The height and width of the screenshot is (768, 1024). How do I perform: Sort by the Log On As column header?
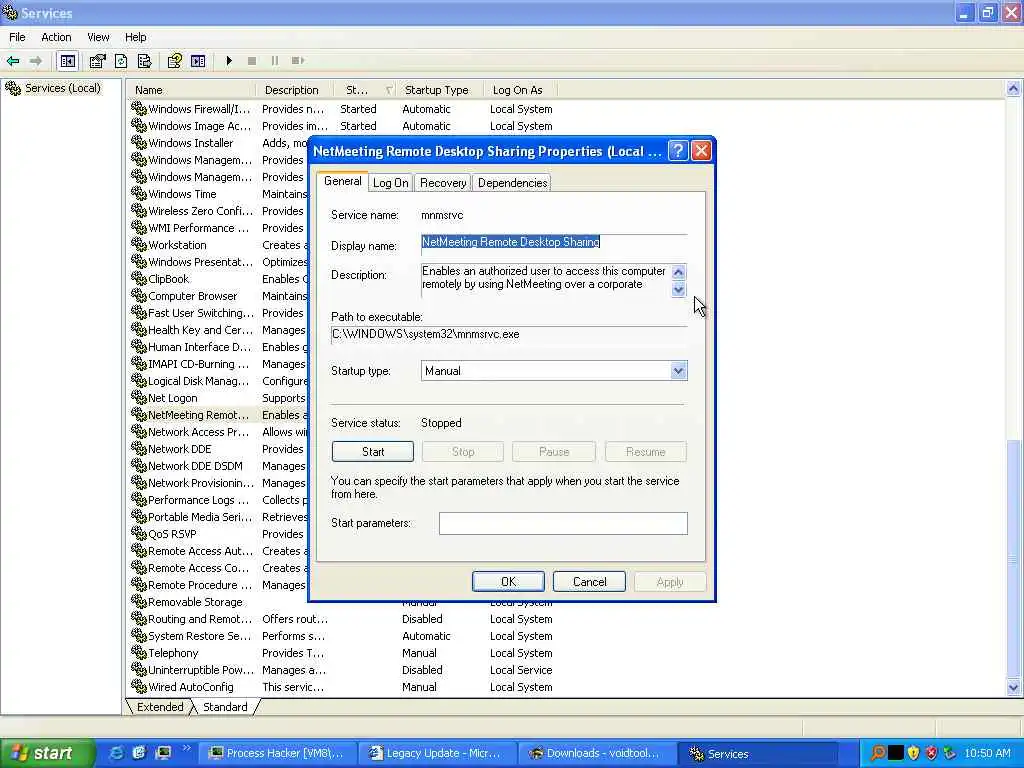pos(520,90)
